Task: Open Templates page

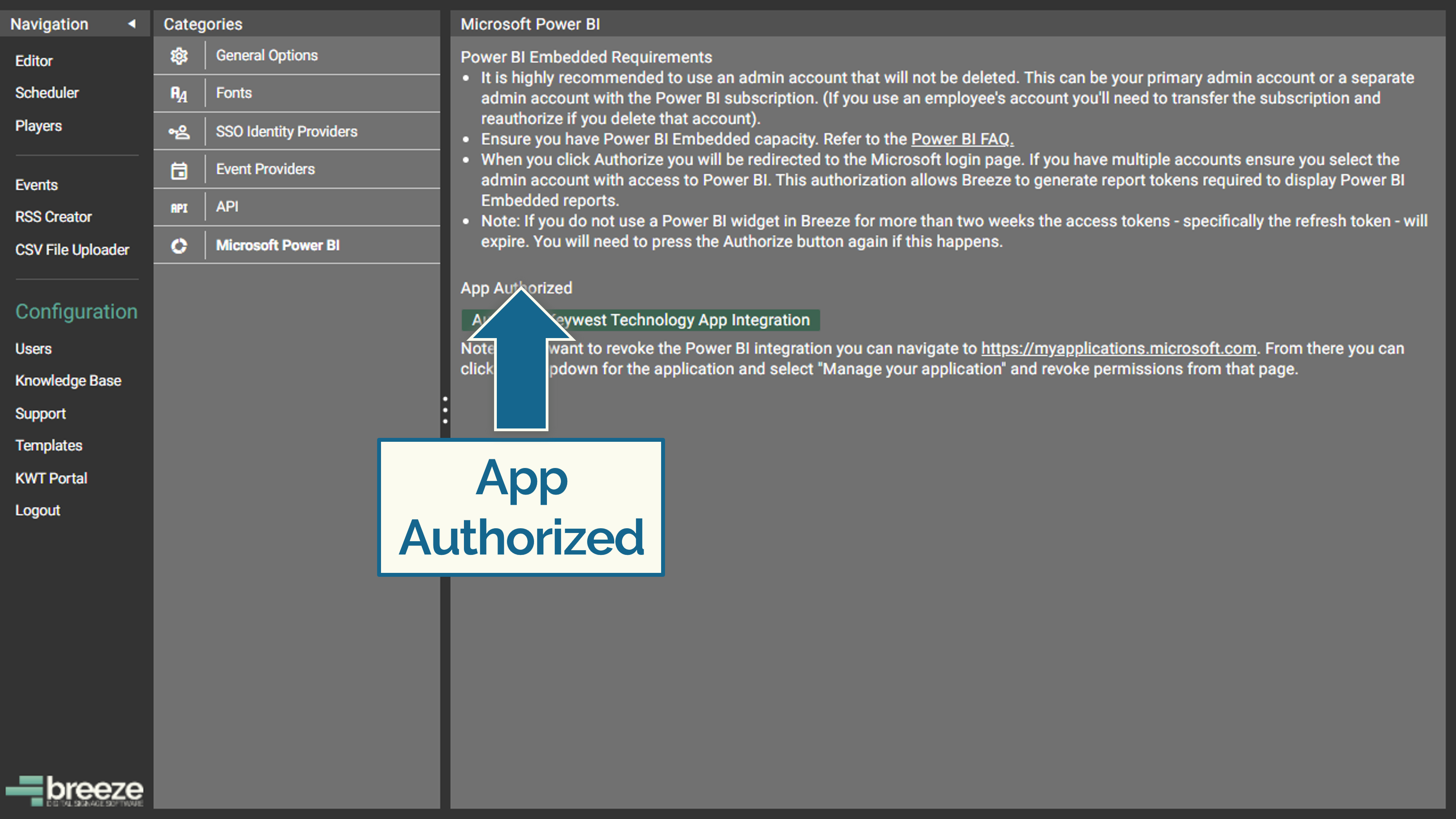Action: [x=49, y=445]
